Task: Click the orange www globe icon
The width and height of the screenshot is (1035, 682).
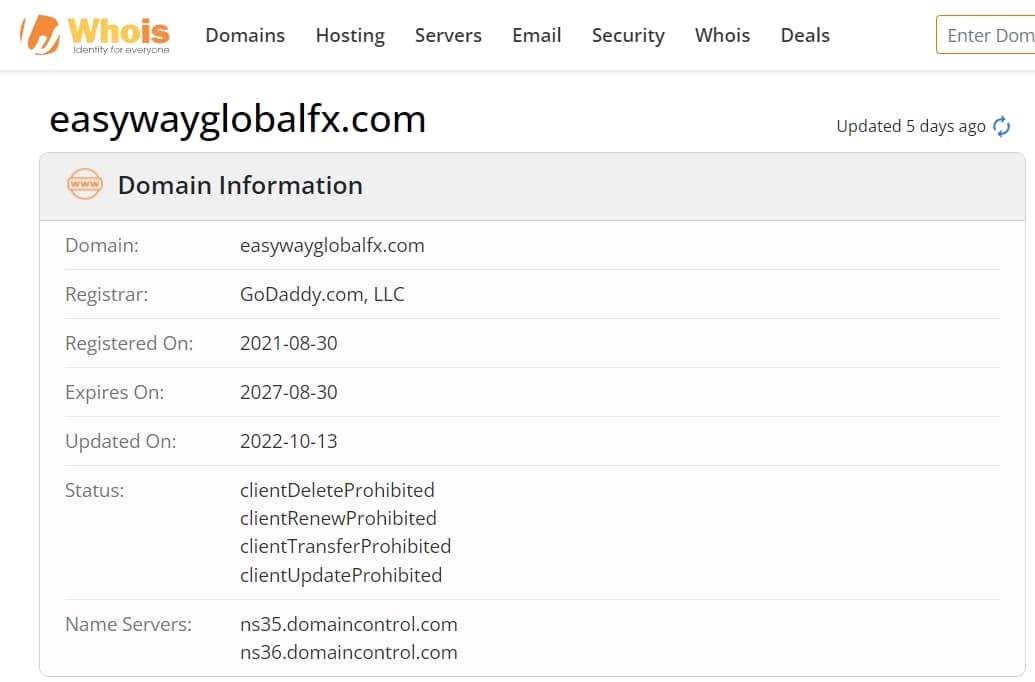Action: [x=84, y=184]
